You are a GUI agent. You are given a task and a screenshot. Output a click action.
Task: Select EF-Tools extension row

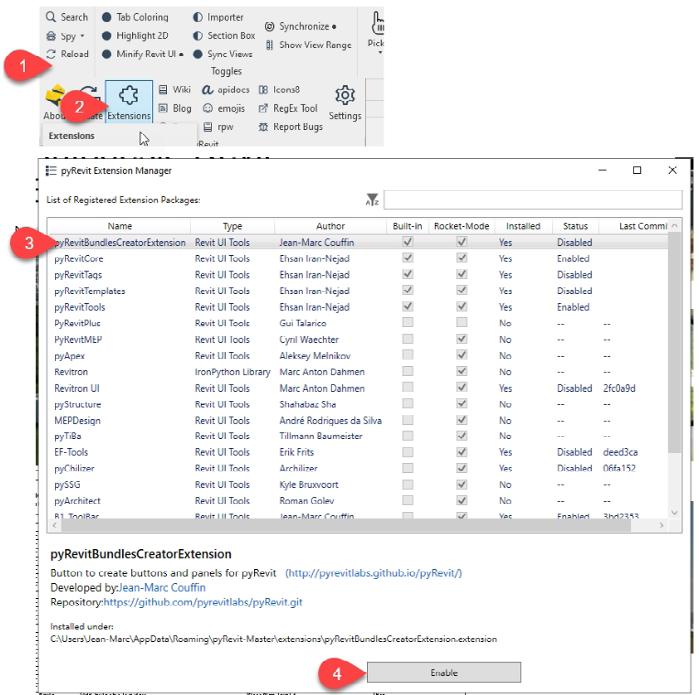tap(358, 452)
